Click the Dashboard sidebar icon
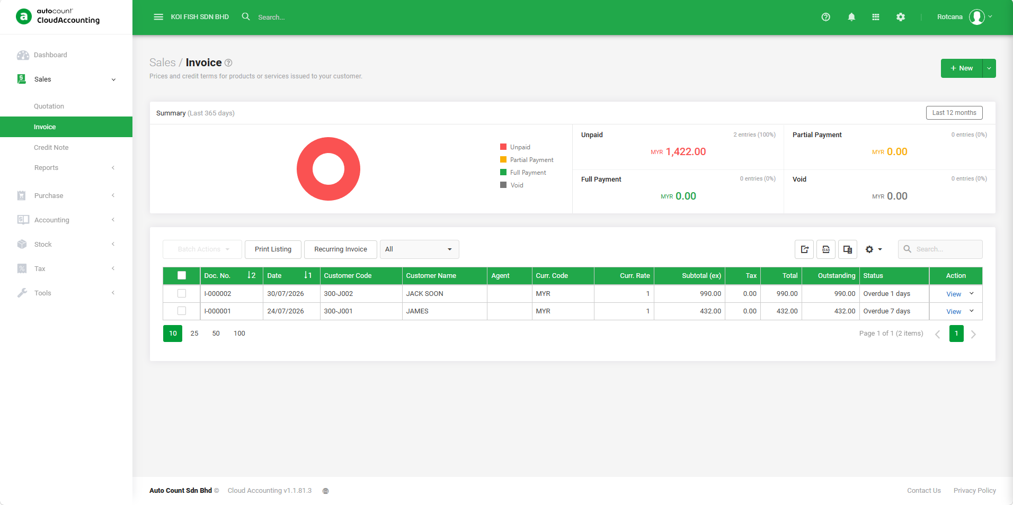The width and height of the screenshot is (1013, 506). tap(23, 55)
